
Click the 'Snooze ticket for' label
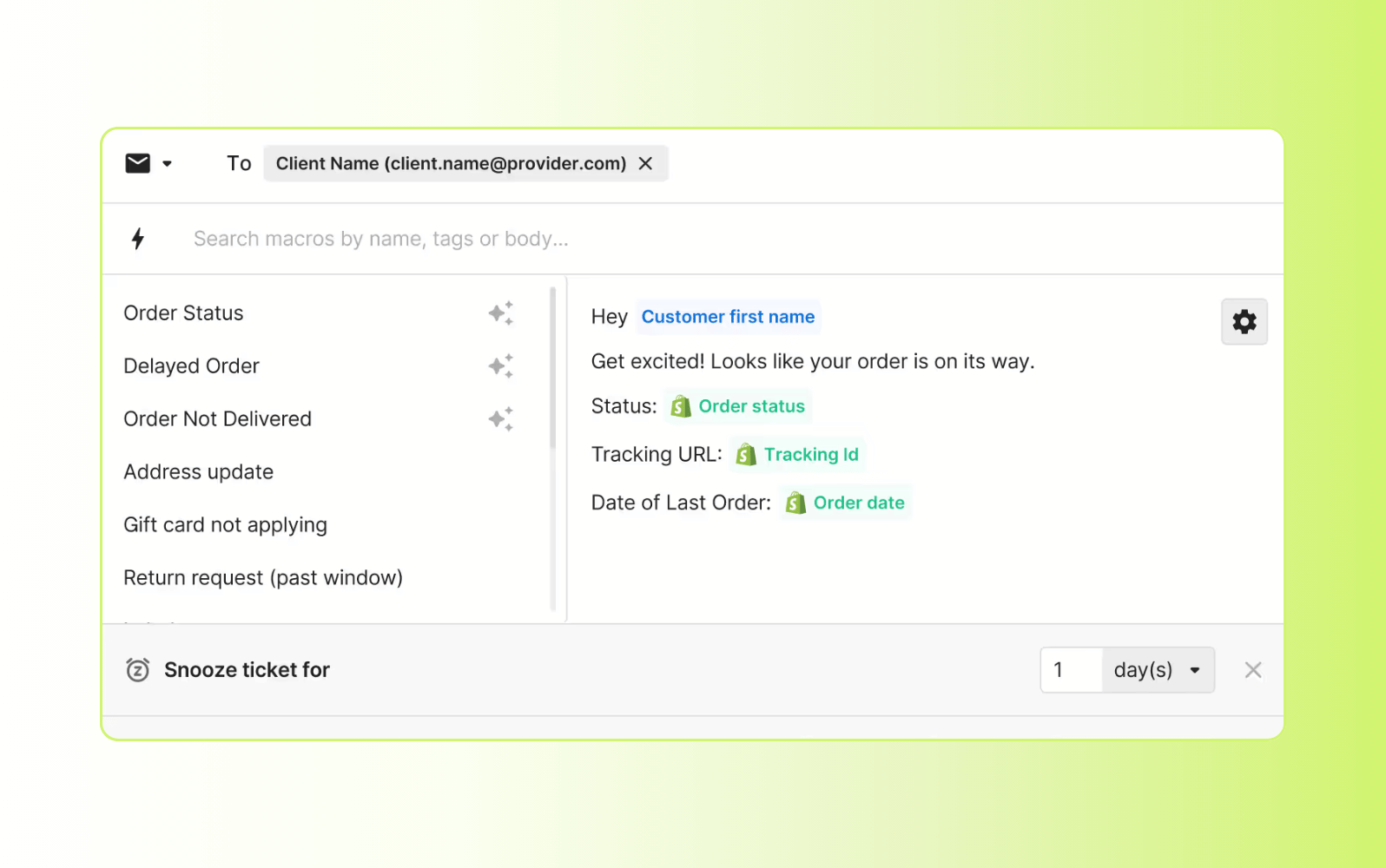coord(247,670)
